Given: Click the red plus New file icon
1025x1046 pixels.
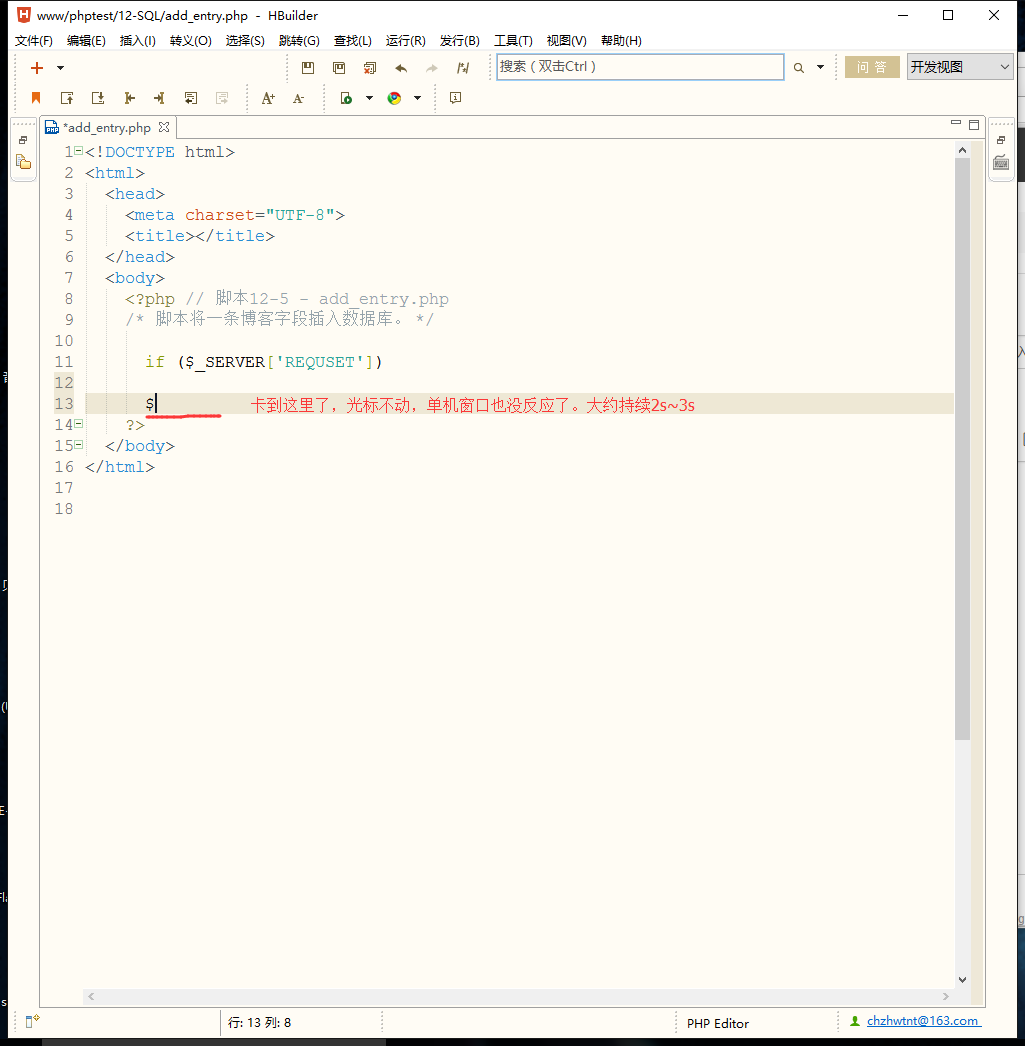Looking at the screenshot, I should point(37,68).
